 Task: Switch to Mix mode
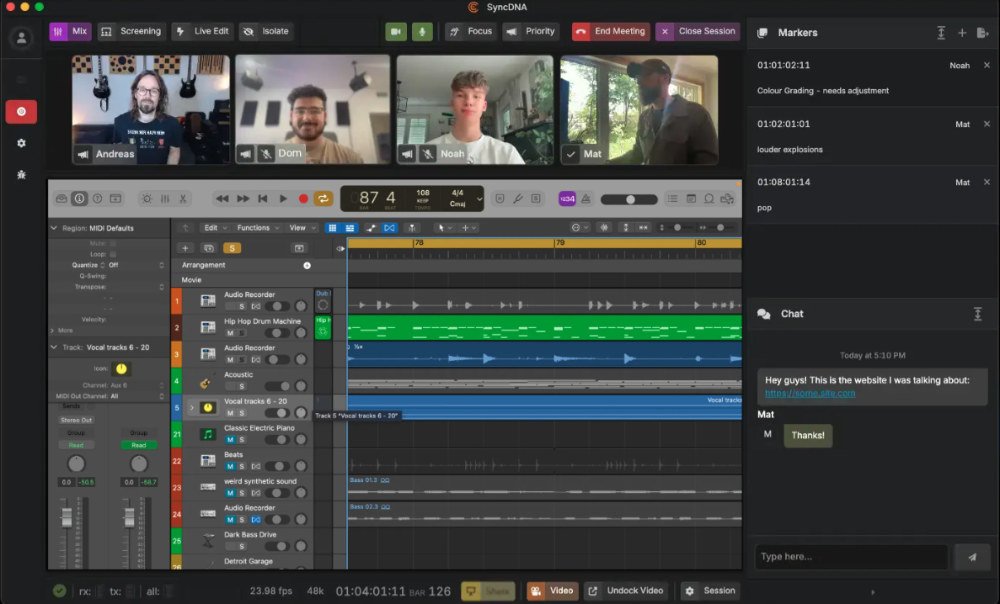pyautogui.click(x=70, y=31)
